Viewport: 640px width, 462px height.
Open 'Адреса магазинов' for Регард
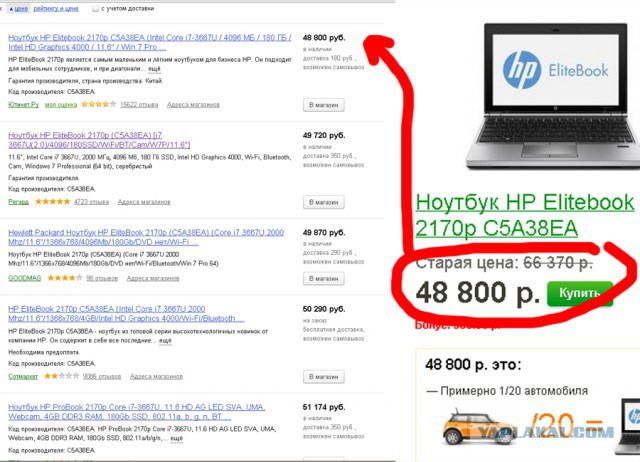click(144, 202)
